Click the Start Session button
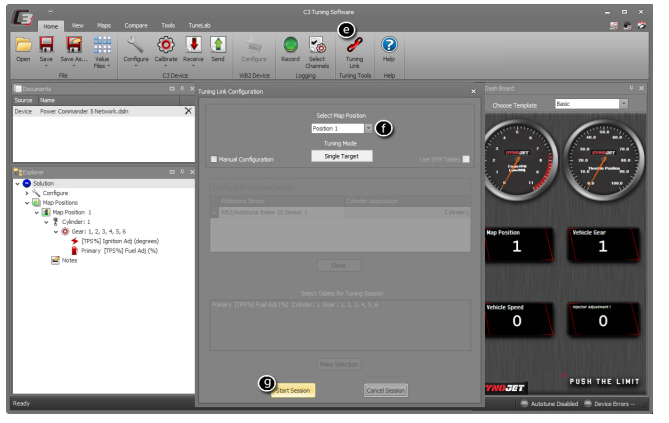 [293, 390]
